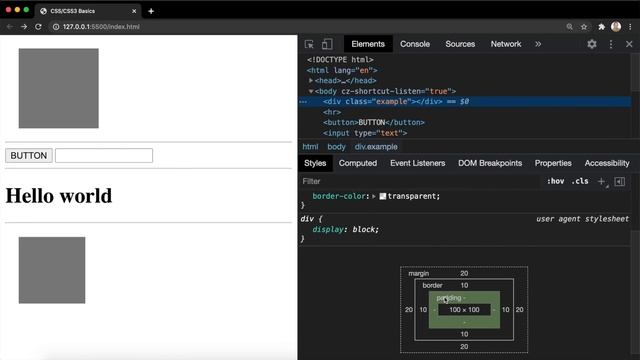
Task: Click the body breadcrumb
Action: pyautogui.click(x=336, y=147)
